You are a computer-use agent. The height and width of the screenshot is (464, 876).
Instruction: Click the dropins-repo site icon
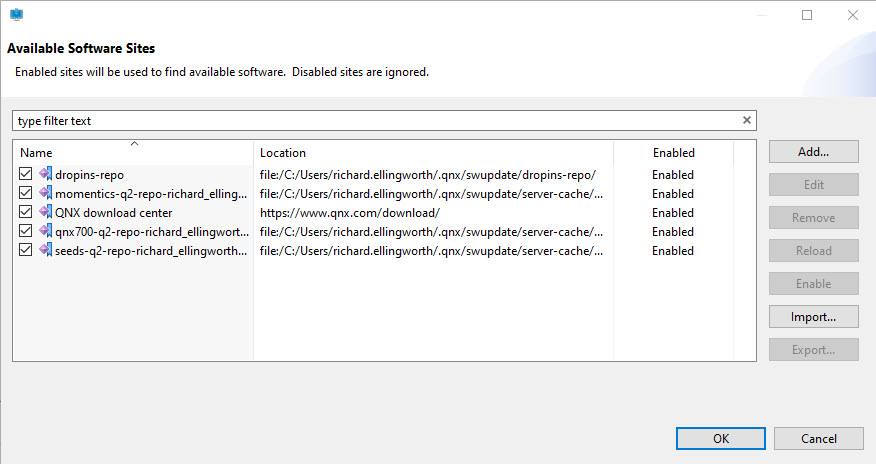point(45,174)
